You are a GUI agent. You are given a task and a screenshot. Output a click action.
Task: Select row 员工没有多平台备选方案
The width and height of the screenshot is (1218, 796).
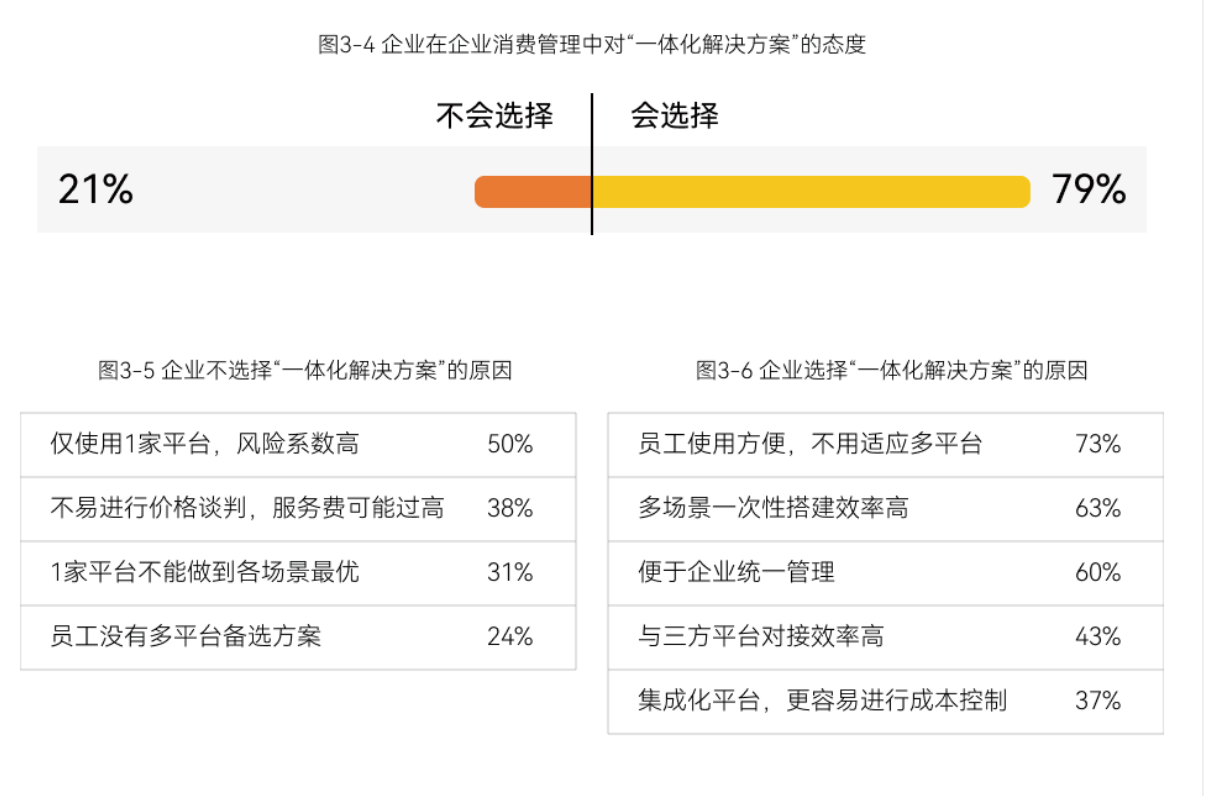(298, 637)
